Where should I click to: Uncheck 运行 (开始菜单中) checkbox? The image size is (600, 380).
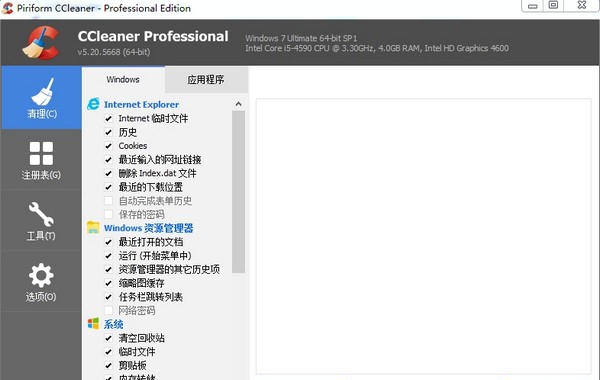click(109, 256)
